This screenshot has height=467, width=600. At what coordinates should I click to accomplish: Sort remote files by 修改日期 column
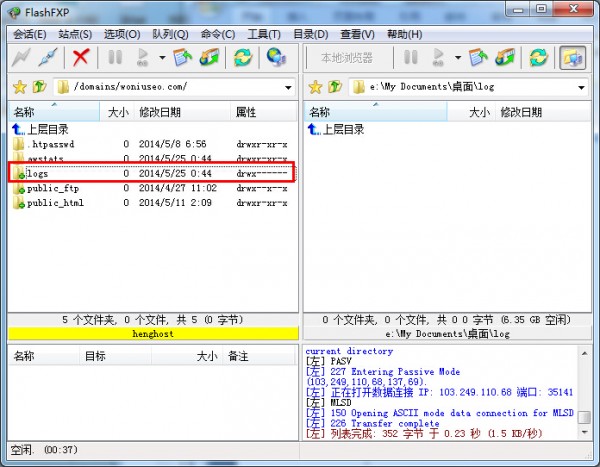[160, 112]
